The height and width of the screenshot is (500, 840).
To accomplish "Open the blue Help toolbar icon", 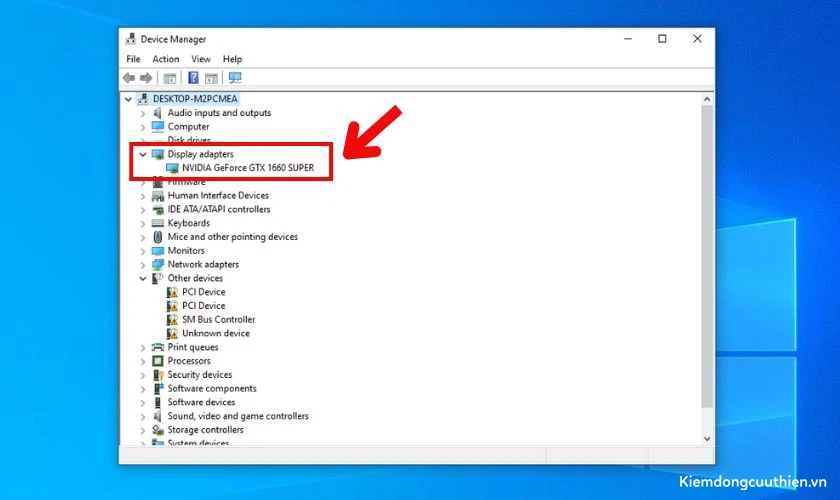I will pyautogui.click(x=193, y=78).
